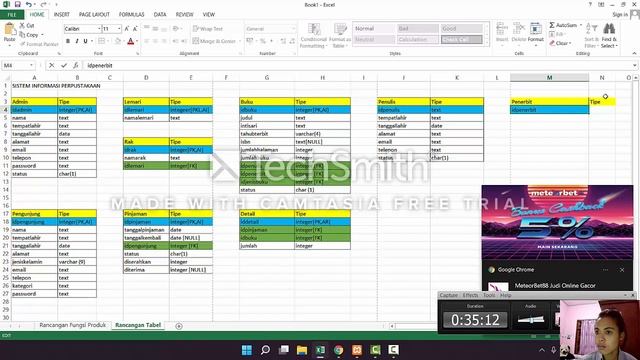
Task: Open the FILE tab
Action: click(12, 15)
